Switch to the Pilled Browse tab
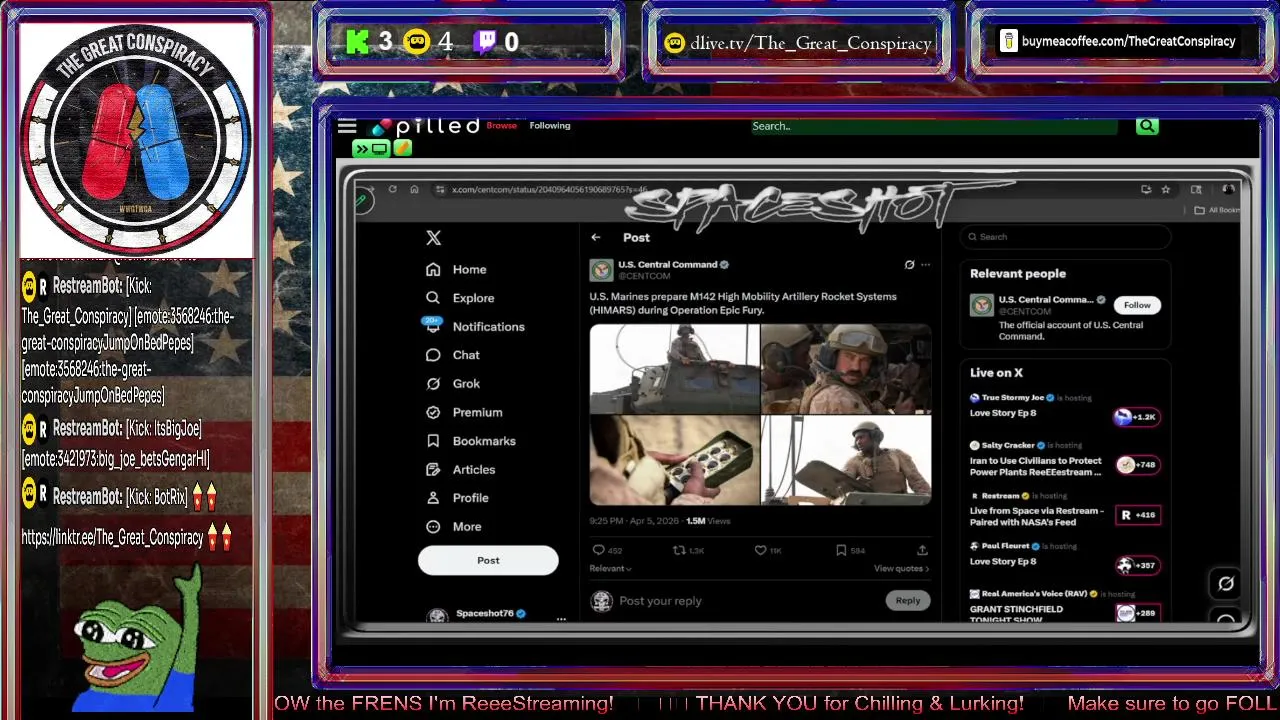Image resolution: width=1280 pixels, height=720 pixels. tap(502, 126)
